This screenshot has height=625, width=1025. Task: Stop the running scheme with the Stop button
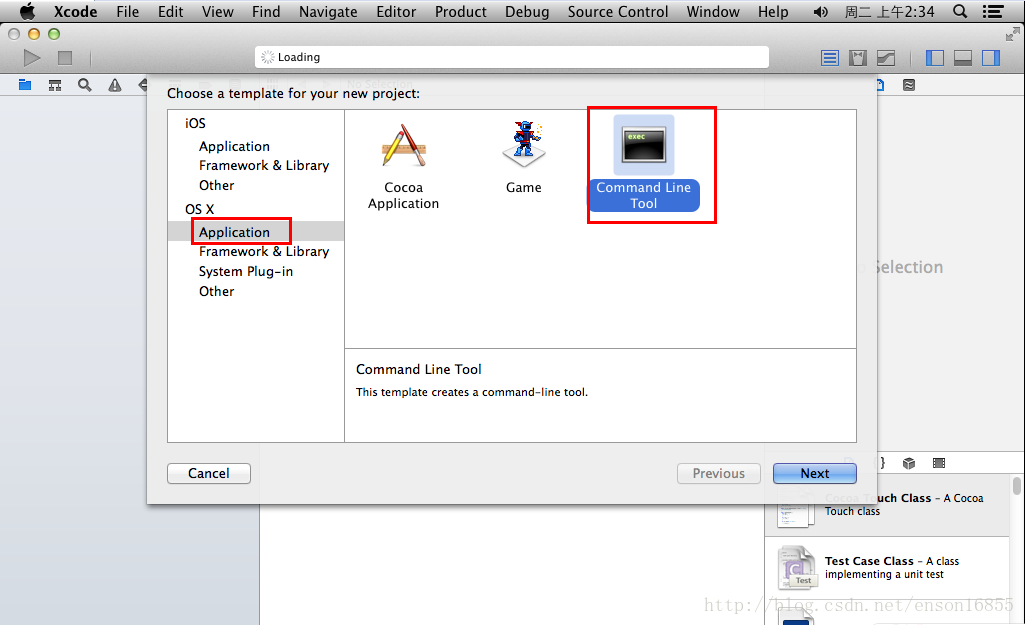pos(65,58)
